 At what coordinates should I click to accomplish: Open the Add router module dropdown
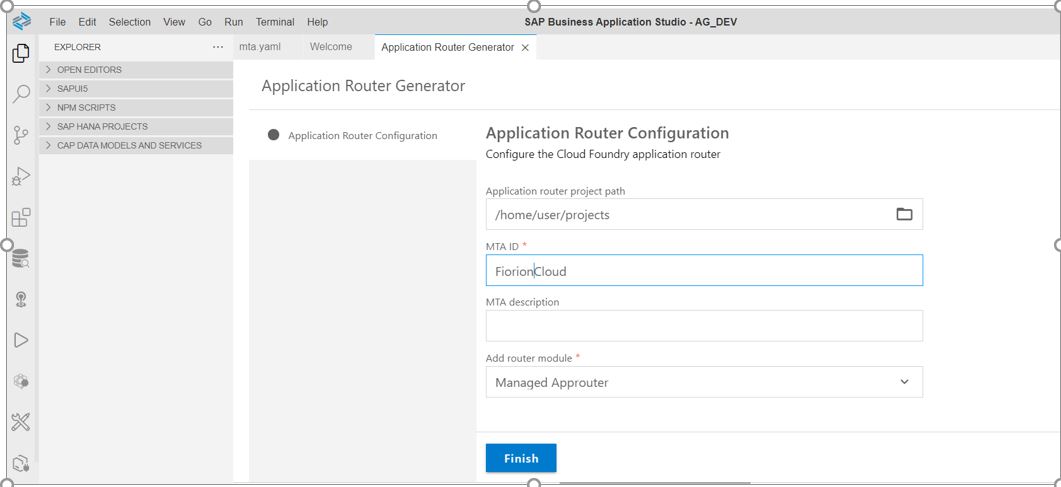703,382
